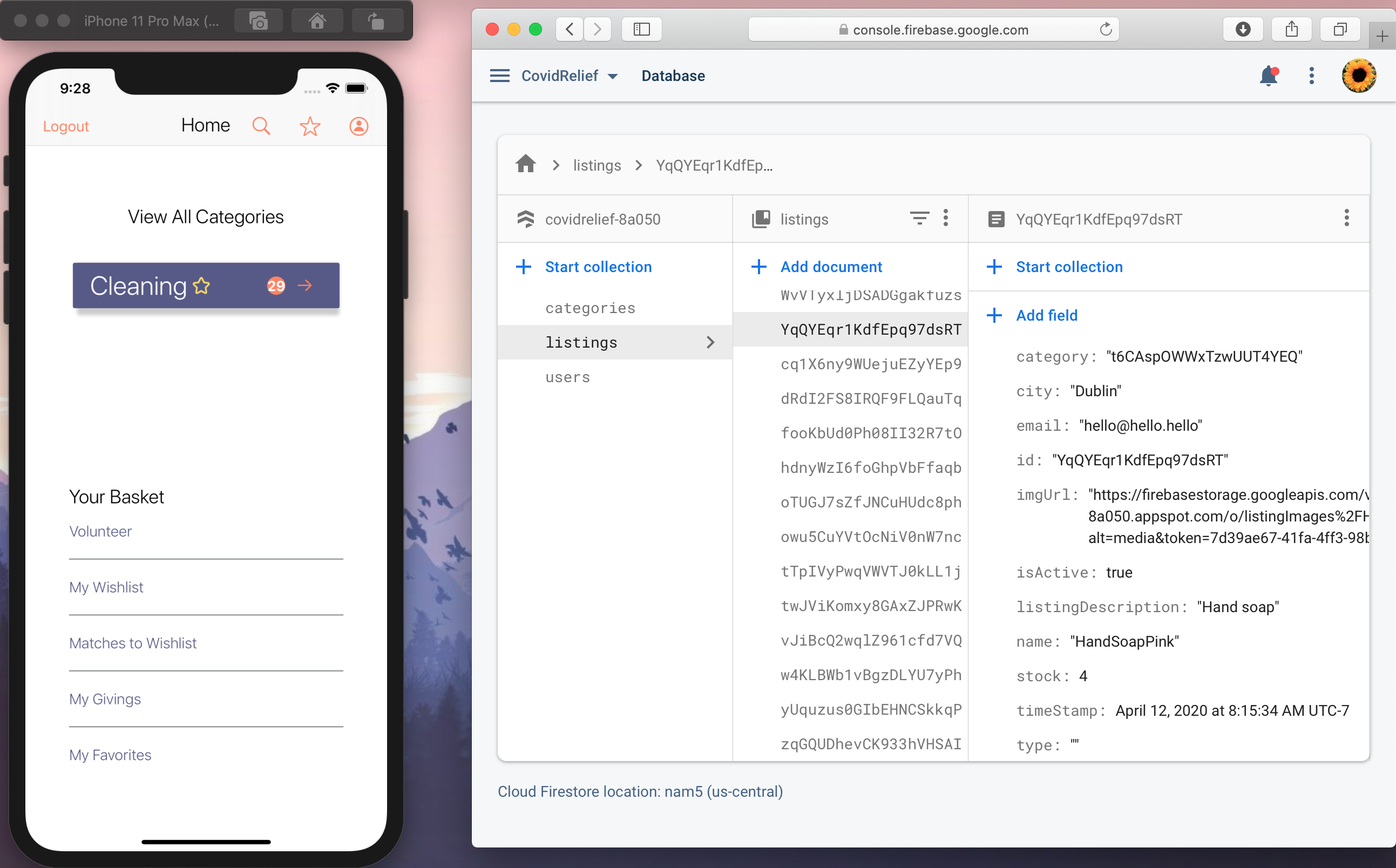Tap the yellow star on Cleaning card
Screen dimensions: 1396x868
pos(201,286)
